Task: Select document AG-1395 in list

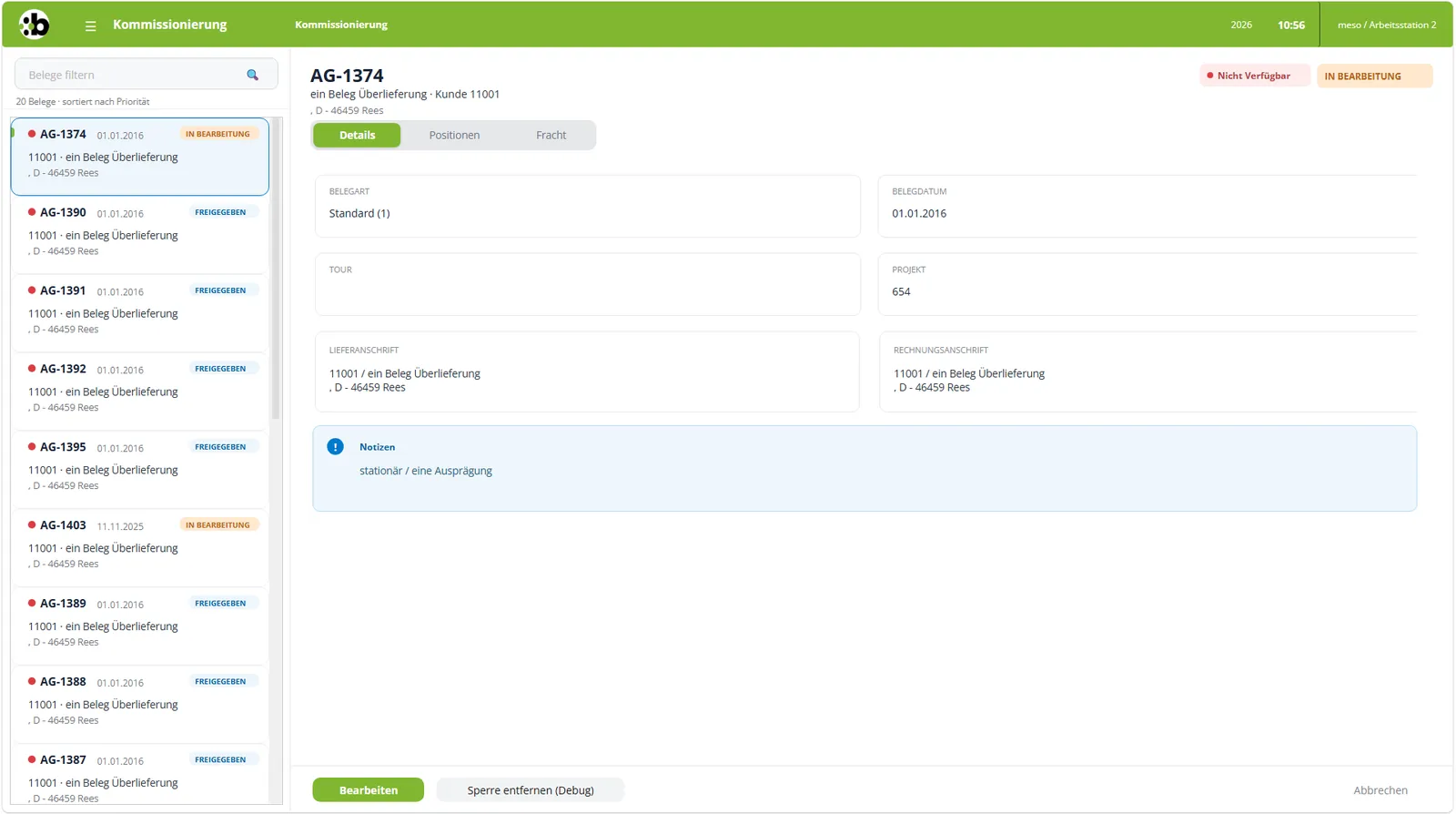Action: tap(140, 470)
